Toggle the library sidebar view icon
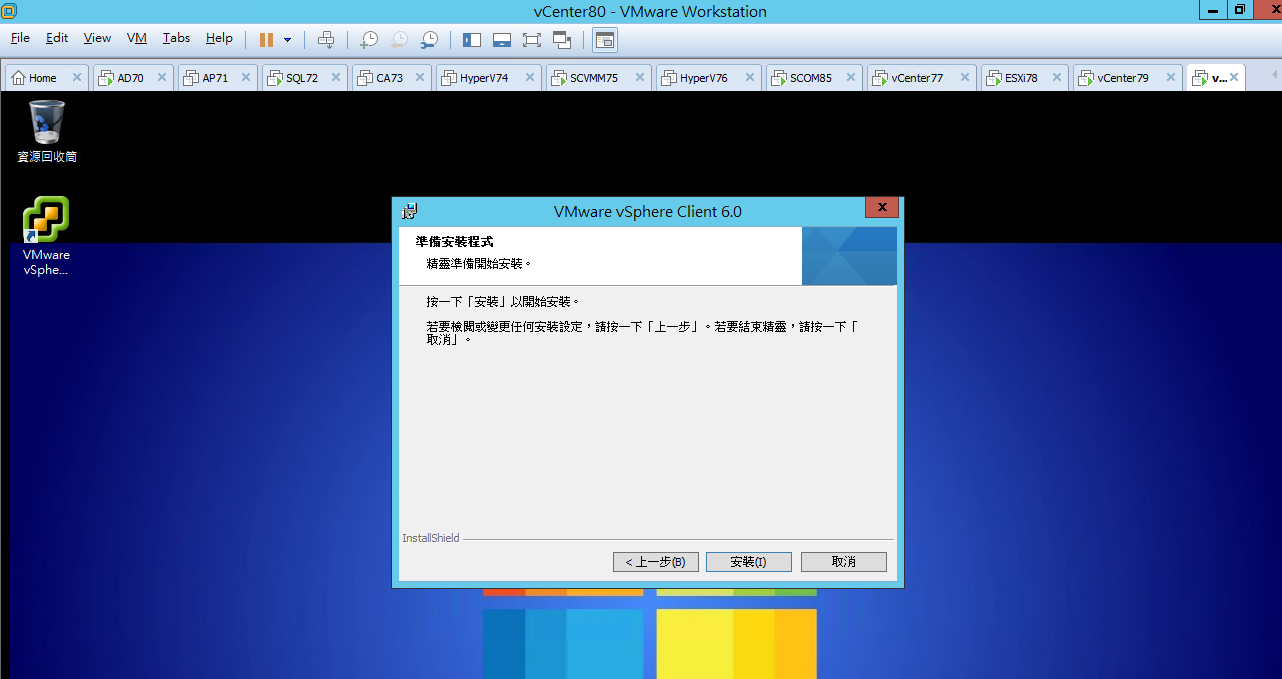1282x679 pixels. (x=472, y=40)
